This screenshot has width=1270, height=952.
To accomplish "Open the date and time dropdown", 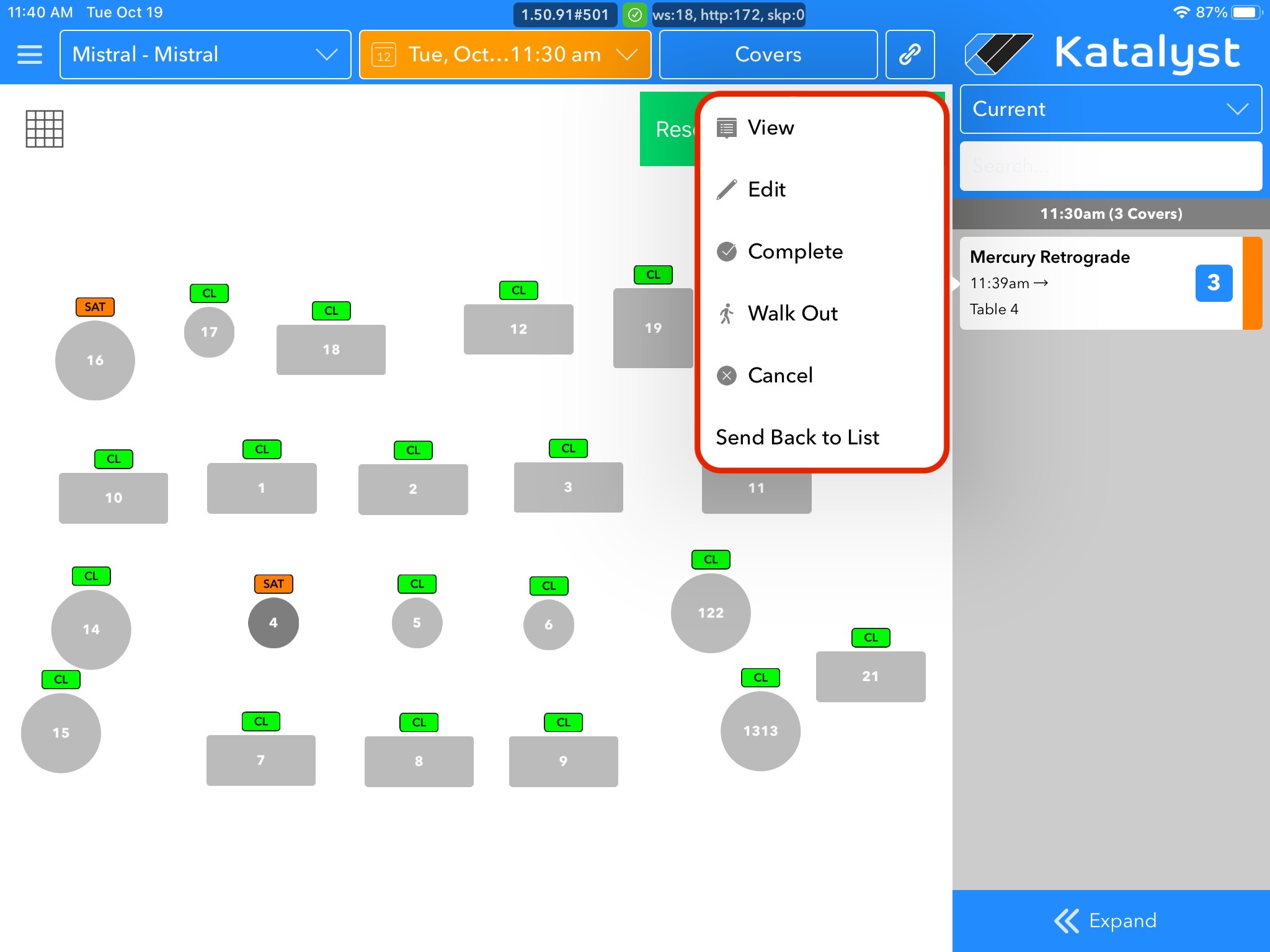I will [x=505, y=55].
